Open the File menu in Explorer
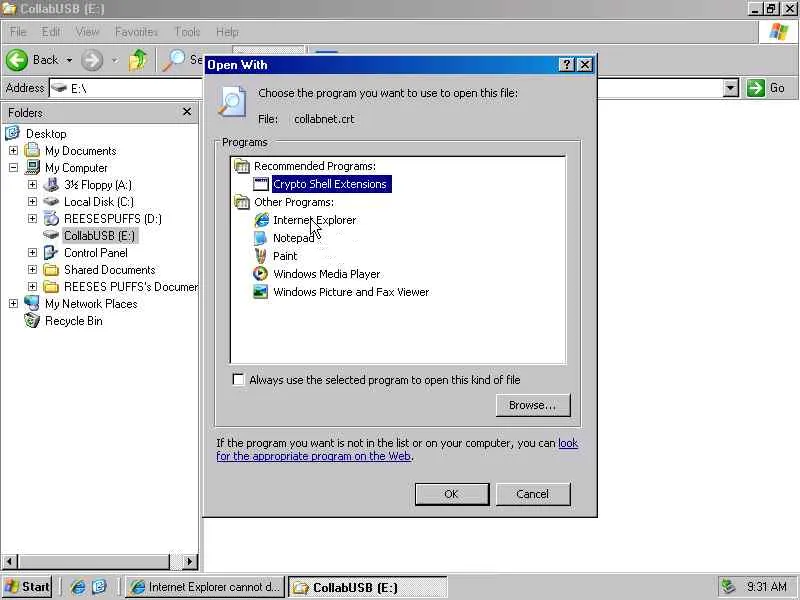Image resolution: width=800 pixels, height=600 pixels. pos(18,32)
